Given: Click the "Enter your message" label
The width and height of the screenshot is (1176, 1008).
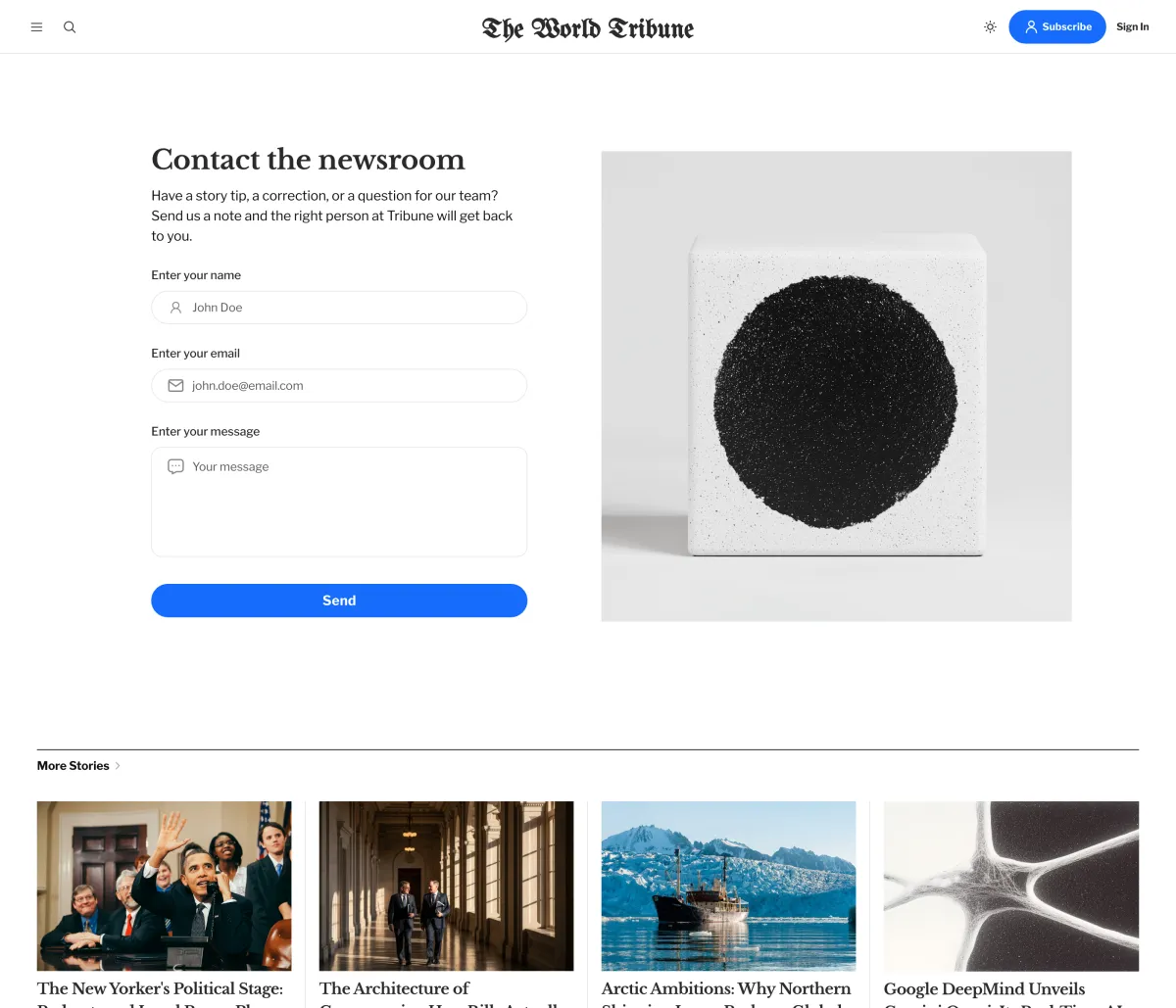Looking at the screenshot, I should [206, 432].
